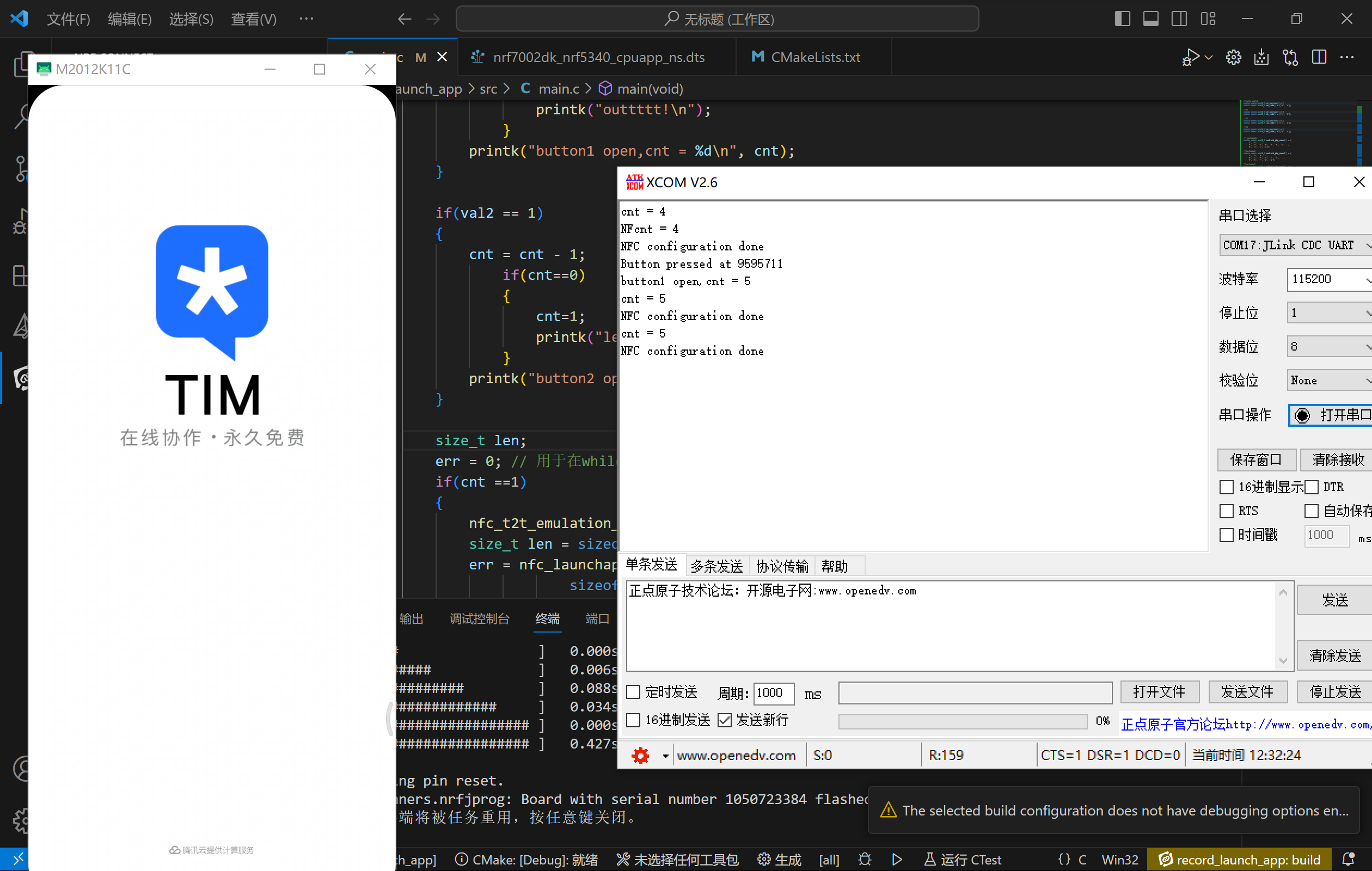The height and width of the screenshot is (871, 1372).
Task: Enable 时间戳 timestamp checkbox
Action: 1226,535
